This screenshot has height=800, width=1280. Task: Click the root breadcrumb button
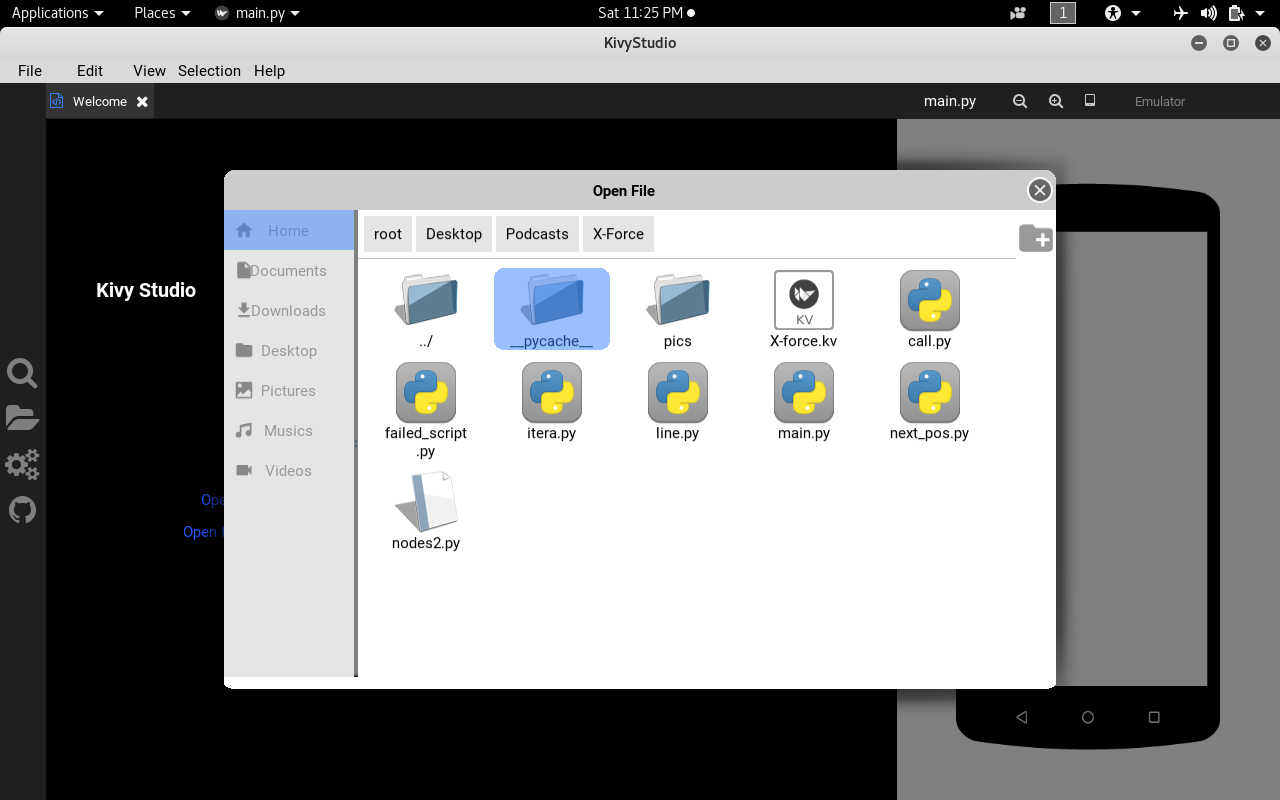(388, 234)
